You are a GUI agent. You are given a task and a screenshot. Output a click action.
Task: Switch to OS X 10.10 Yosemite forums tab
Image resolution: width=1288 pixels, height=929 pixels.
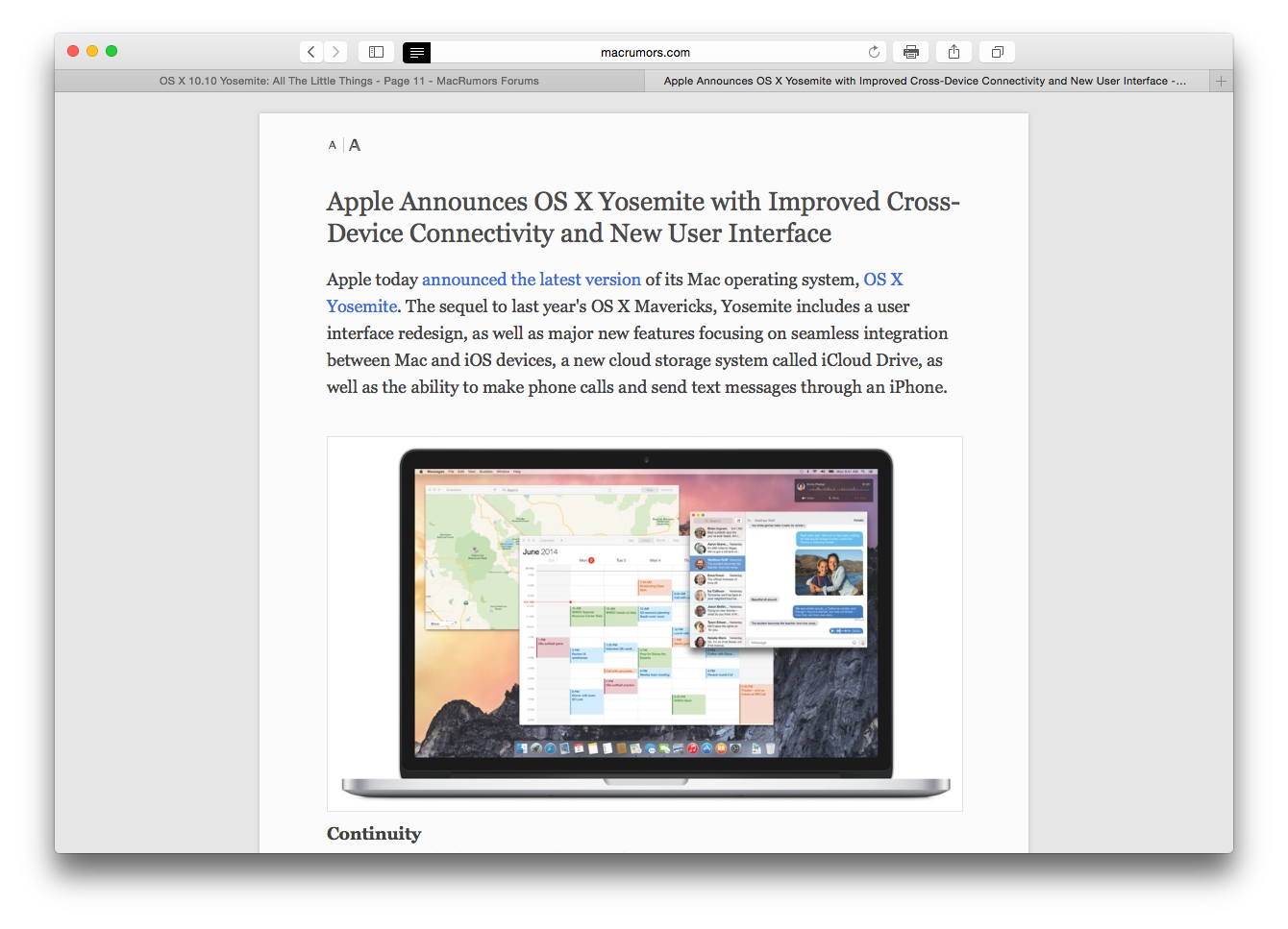tap(349, 81)
